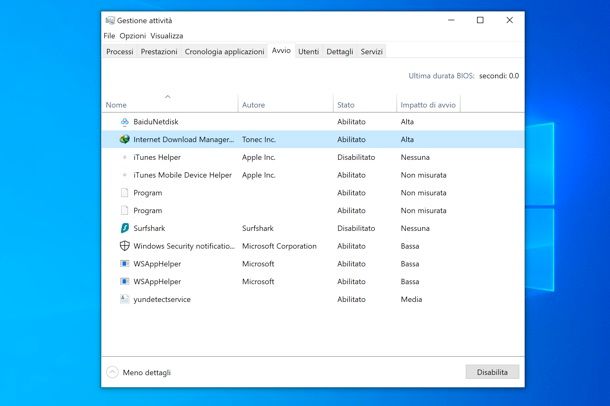Open the File menu
The image size is (610, 406).
[109, 36]
